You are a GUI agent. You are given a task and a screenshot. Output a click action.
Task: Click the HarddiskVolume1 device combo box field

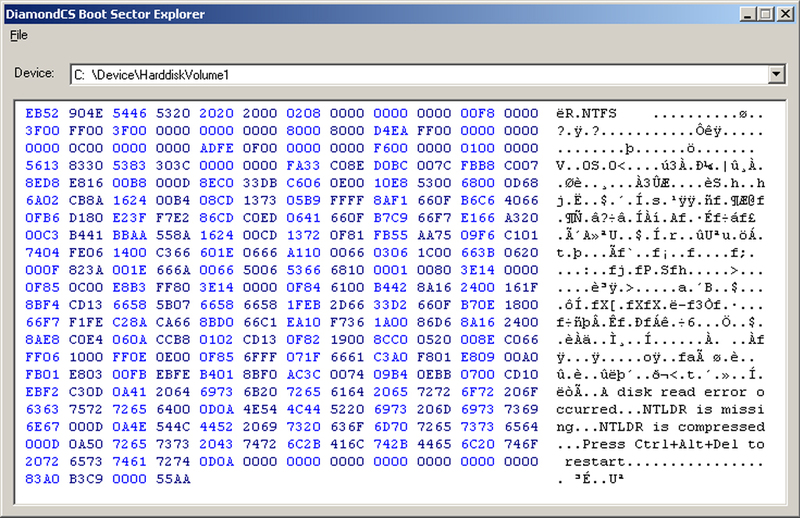(x=420, y=74)
